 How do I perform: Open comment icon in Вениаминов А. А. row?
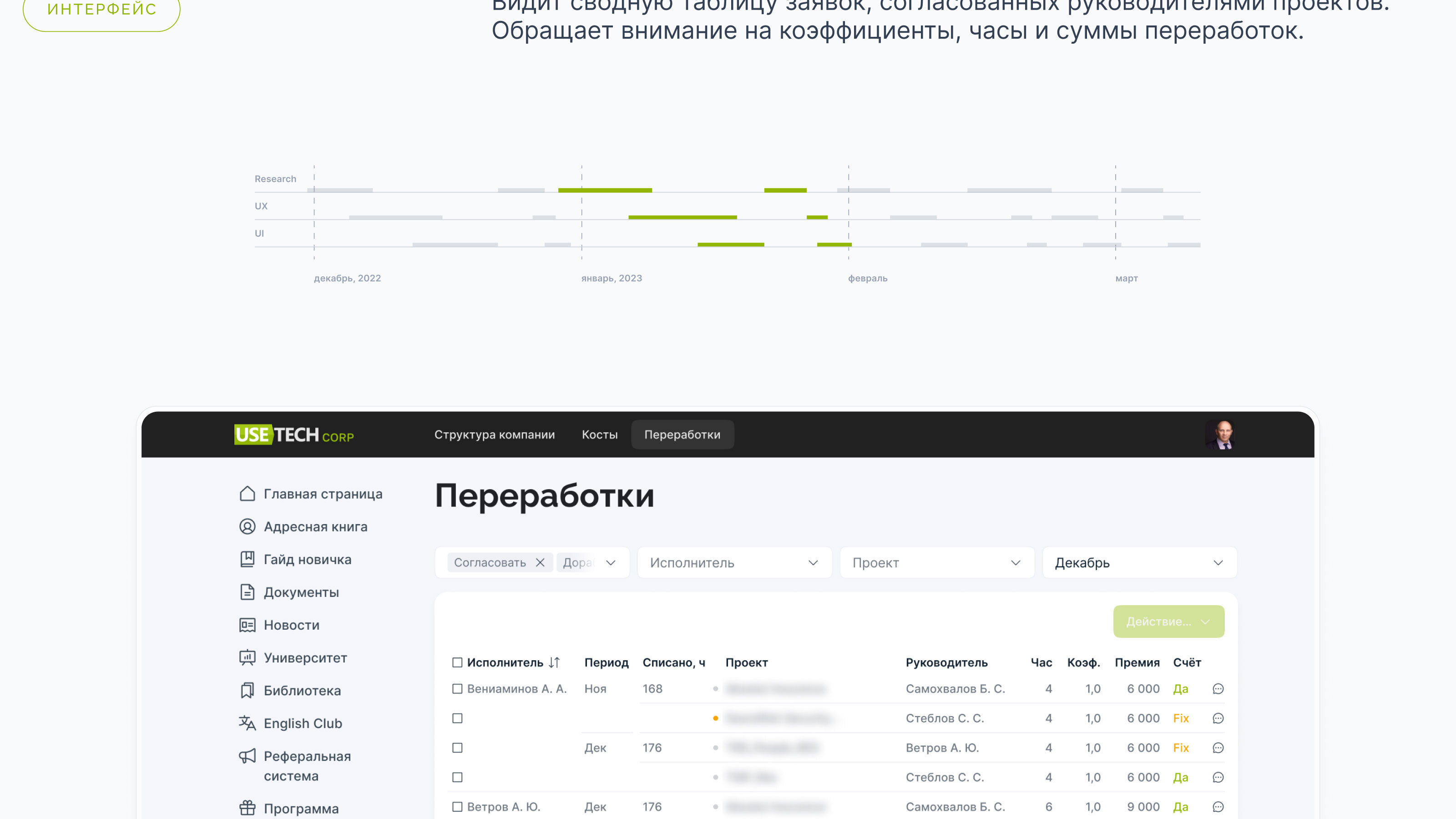click(x=1218, y=688)
